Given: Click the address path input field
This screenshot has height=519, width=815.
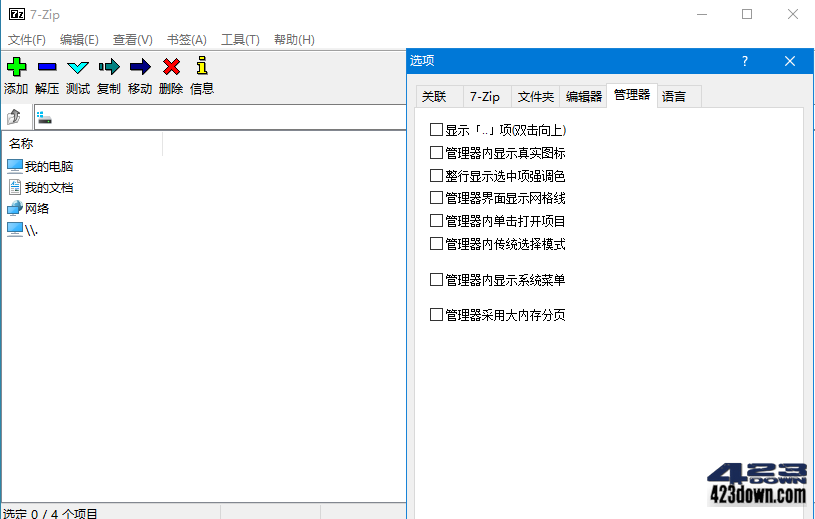Looking at the screenshot, I should pyautogui.click(x=220, y=117).
